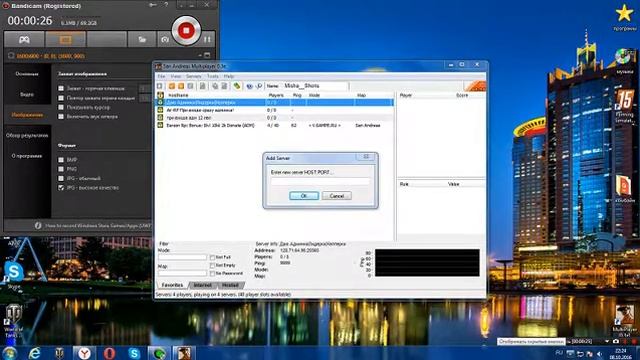Stop recording with Bandicam's red button
This screenshot has height=360, width=640.
click(186, 31)
